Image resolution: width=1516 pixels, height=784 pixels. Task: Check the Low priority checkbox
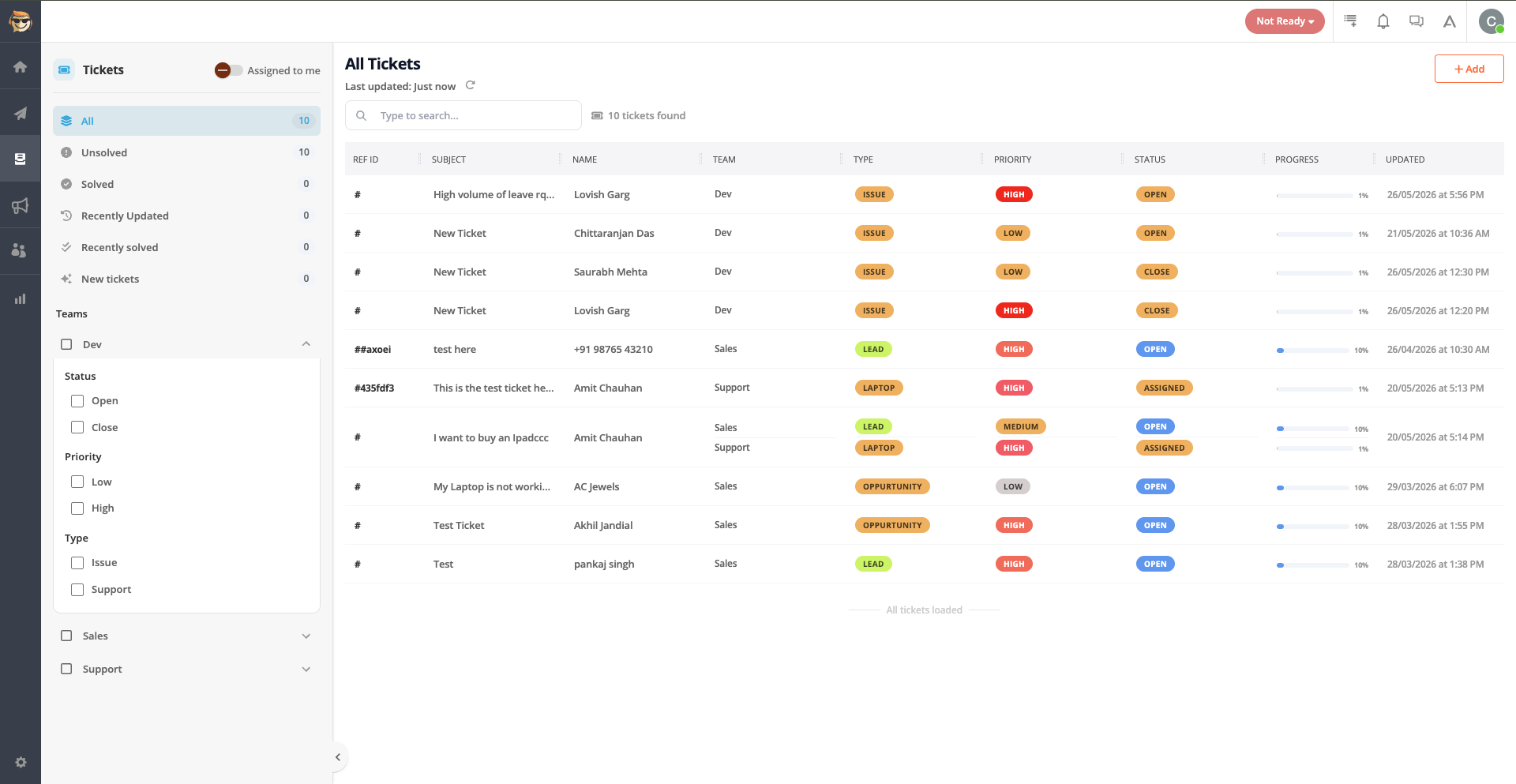point(77,482)
